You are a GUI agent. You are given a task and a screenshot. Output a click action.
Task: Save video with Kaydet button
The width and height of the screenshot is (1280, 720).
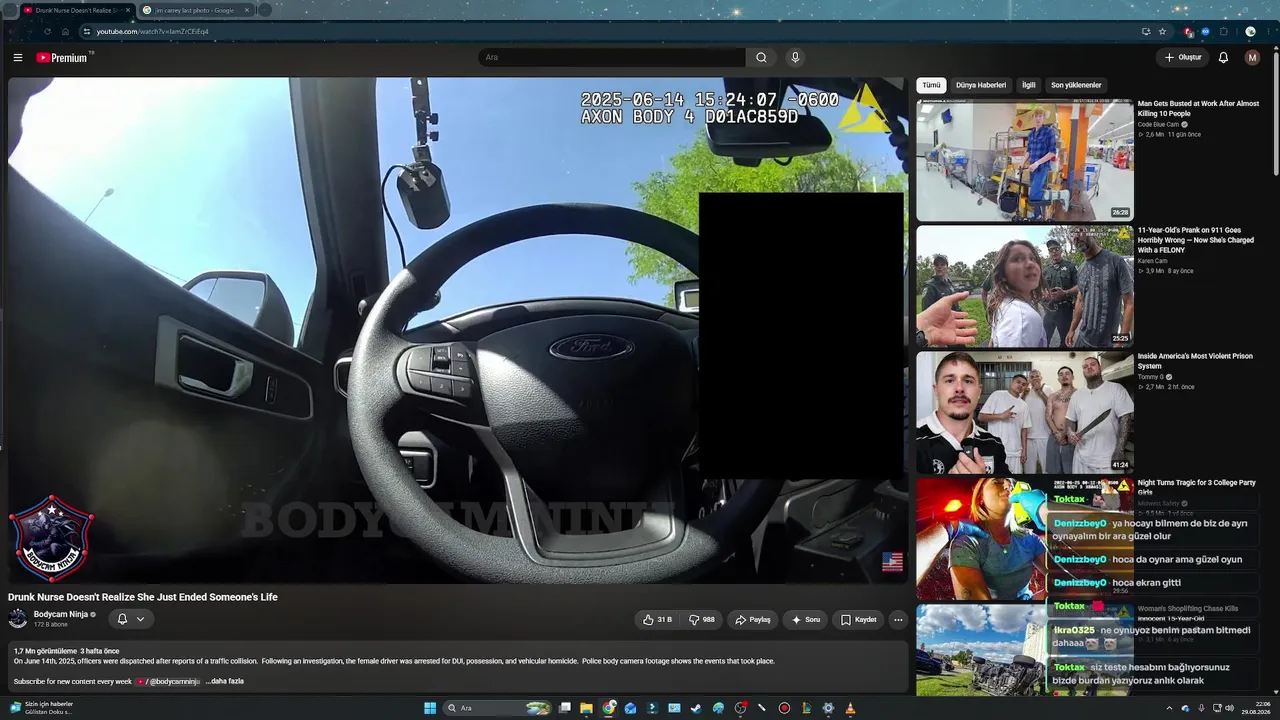click(858, 619)
